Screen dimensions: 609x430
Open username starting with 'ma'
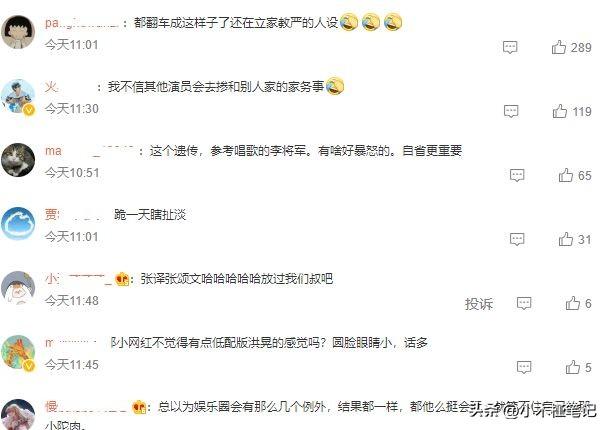click(89, 151)
